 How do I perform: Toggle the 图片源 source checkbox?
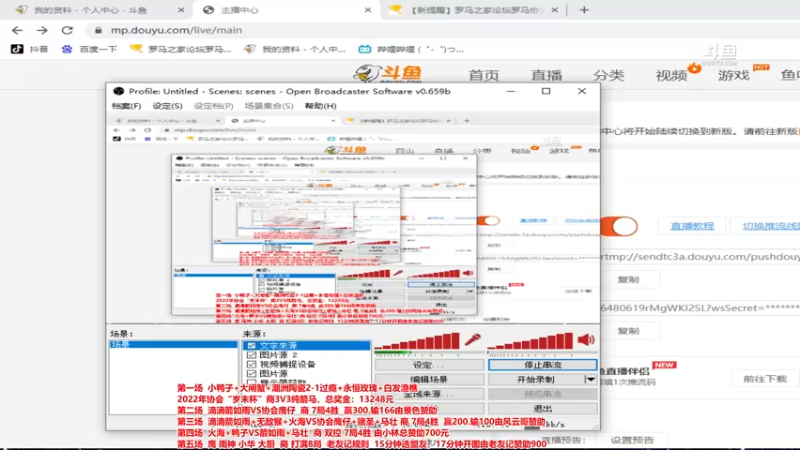point(251,373)
